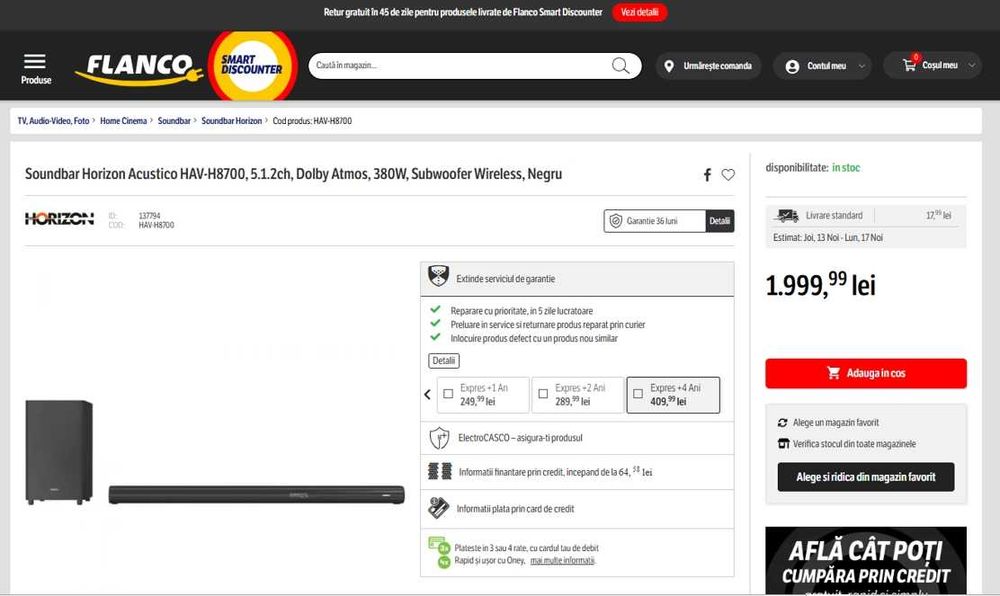Image resolution: width=1000 pixels, height=596 pixels.
Task: Click the store icon for stock check
Action: [783, 444]
